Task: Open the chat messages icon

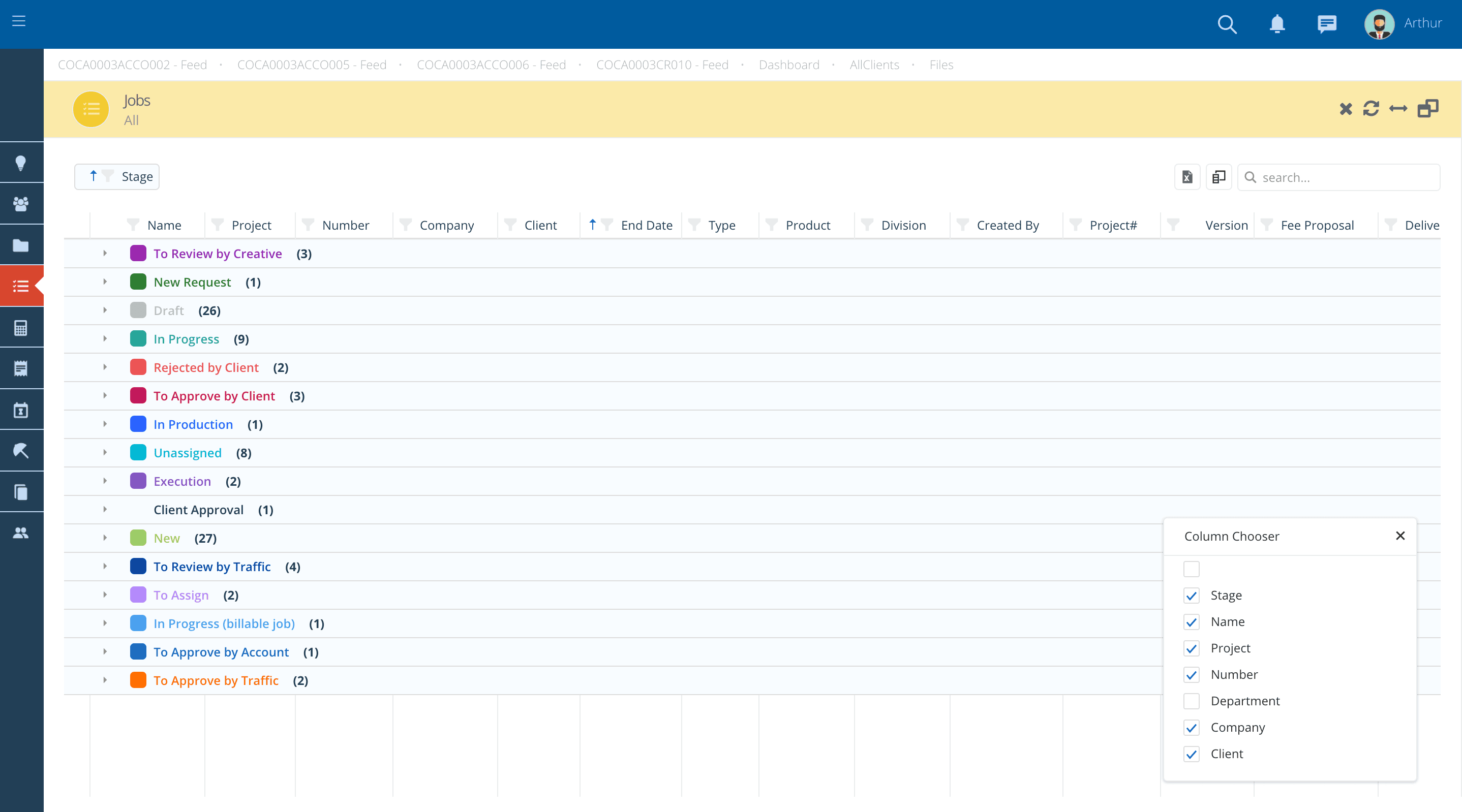Action: coord(1326,24)
